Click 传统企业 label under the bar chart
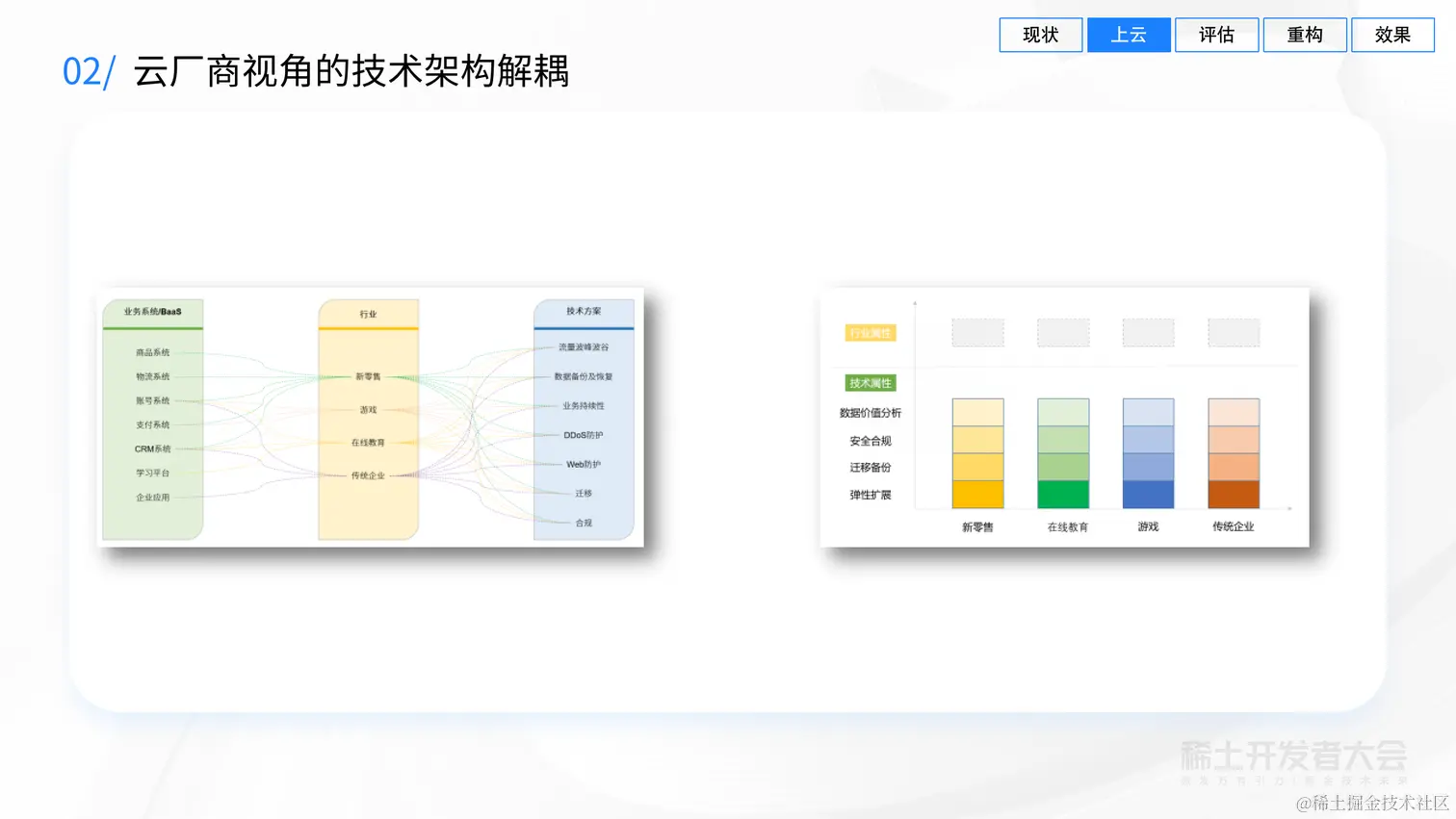 coord(1234,526)
